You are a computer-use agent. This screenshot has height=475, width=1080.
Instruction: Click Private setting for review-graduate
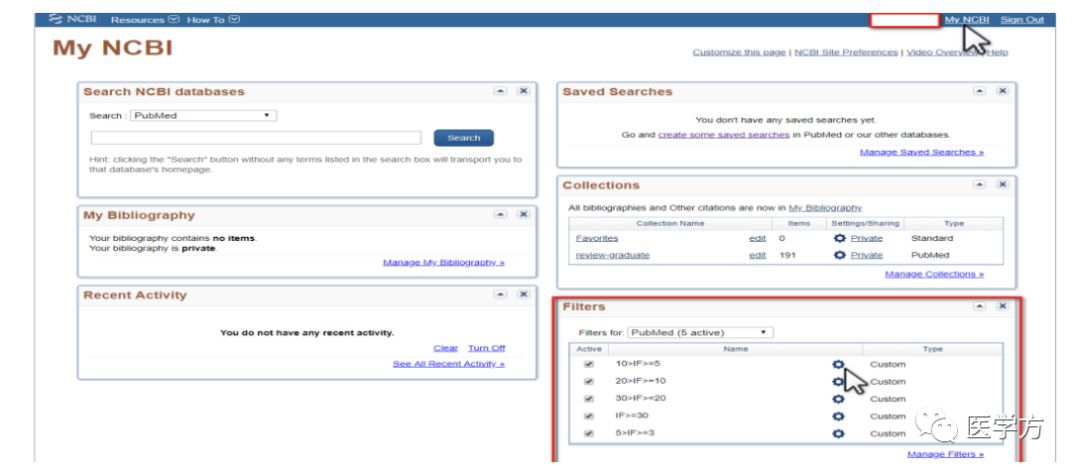point(866,255)
